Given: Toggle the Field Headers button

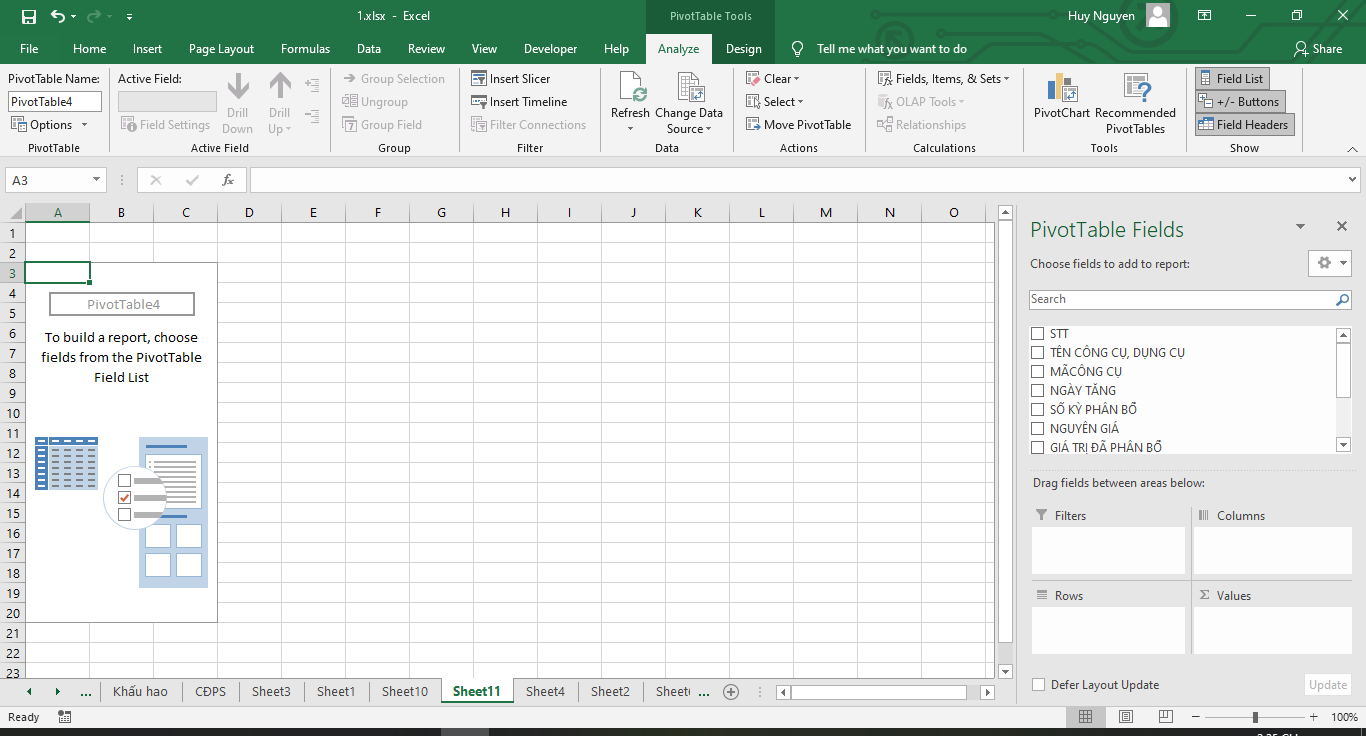Looking at the screenshot, I should point(1243,125).
